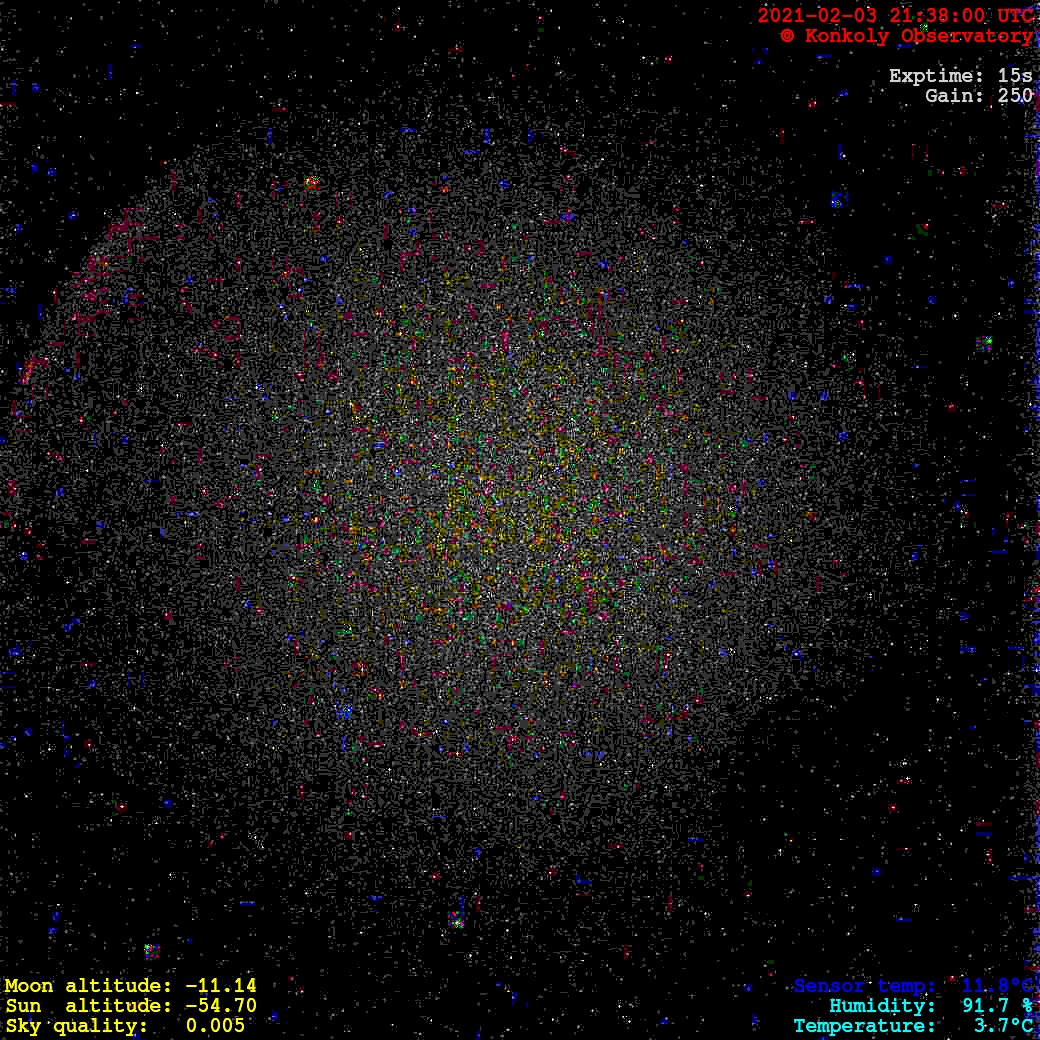The image size is (1040, 1040).
Task: Click the bright multicolored spot near bottom-left corner
Action: 151,950
